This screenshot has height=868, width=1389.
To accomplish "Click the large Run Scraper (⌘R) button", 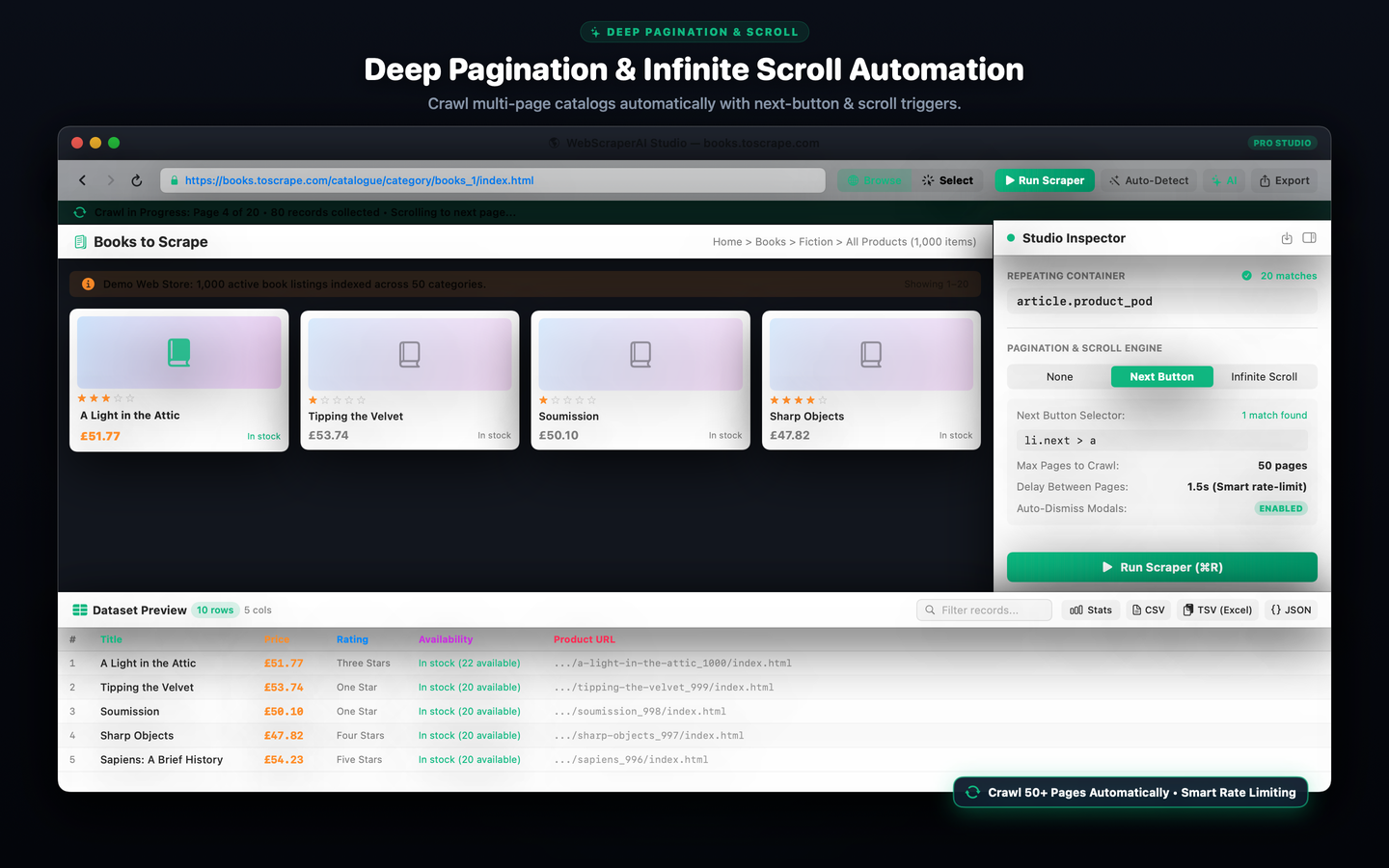I will (1162, 567).
